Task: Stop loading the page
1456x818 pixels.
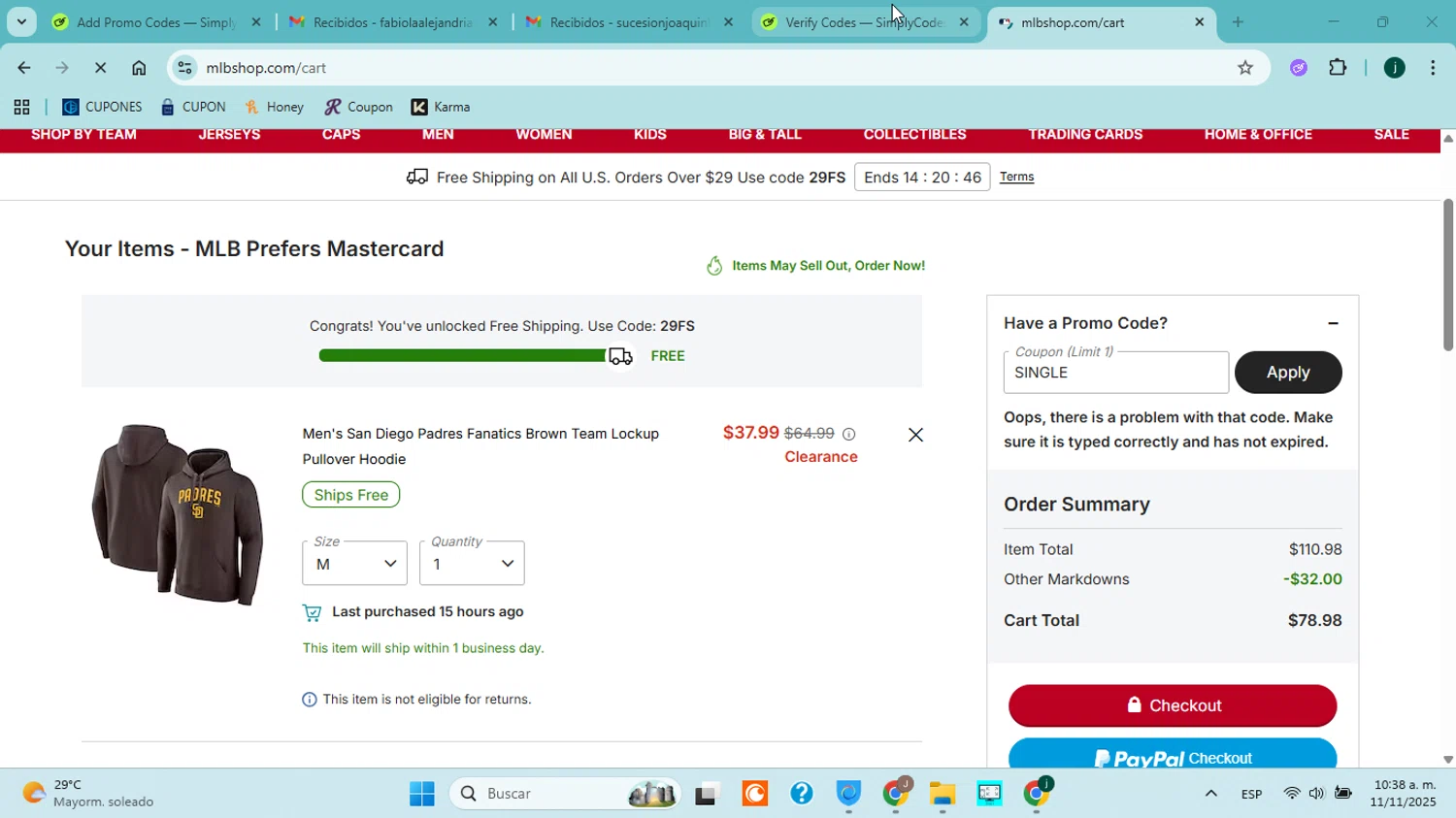Action: click(x=100, y=68)
